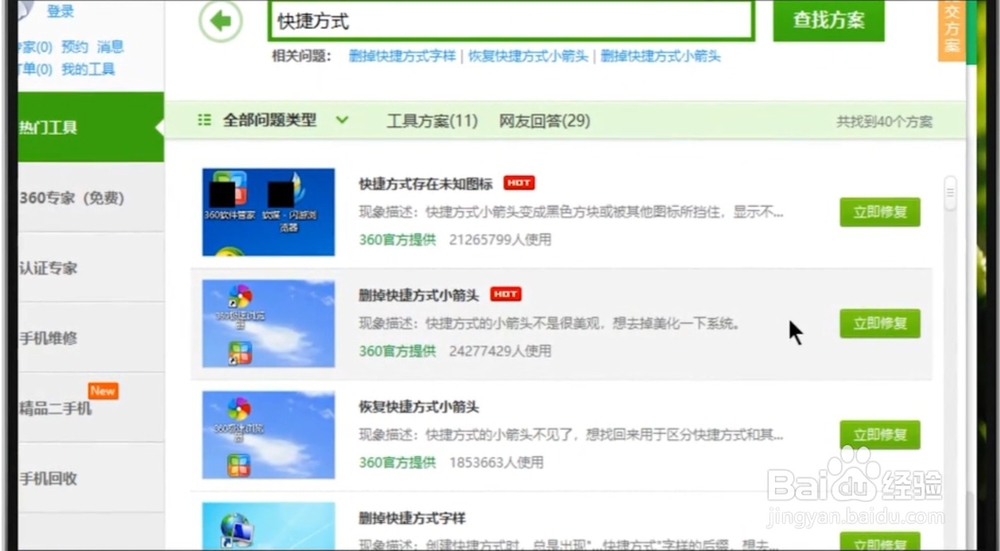Select 认证专家 in the sidebar
Viewport: 1000px width, 551px height.
(91, 268)
